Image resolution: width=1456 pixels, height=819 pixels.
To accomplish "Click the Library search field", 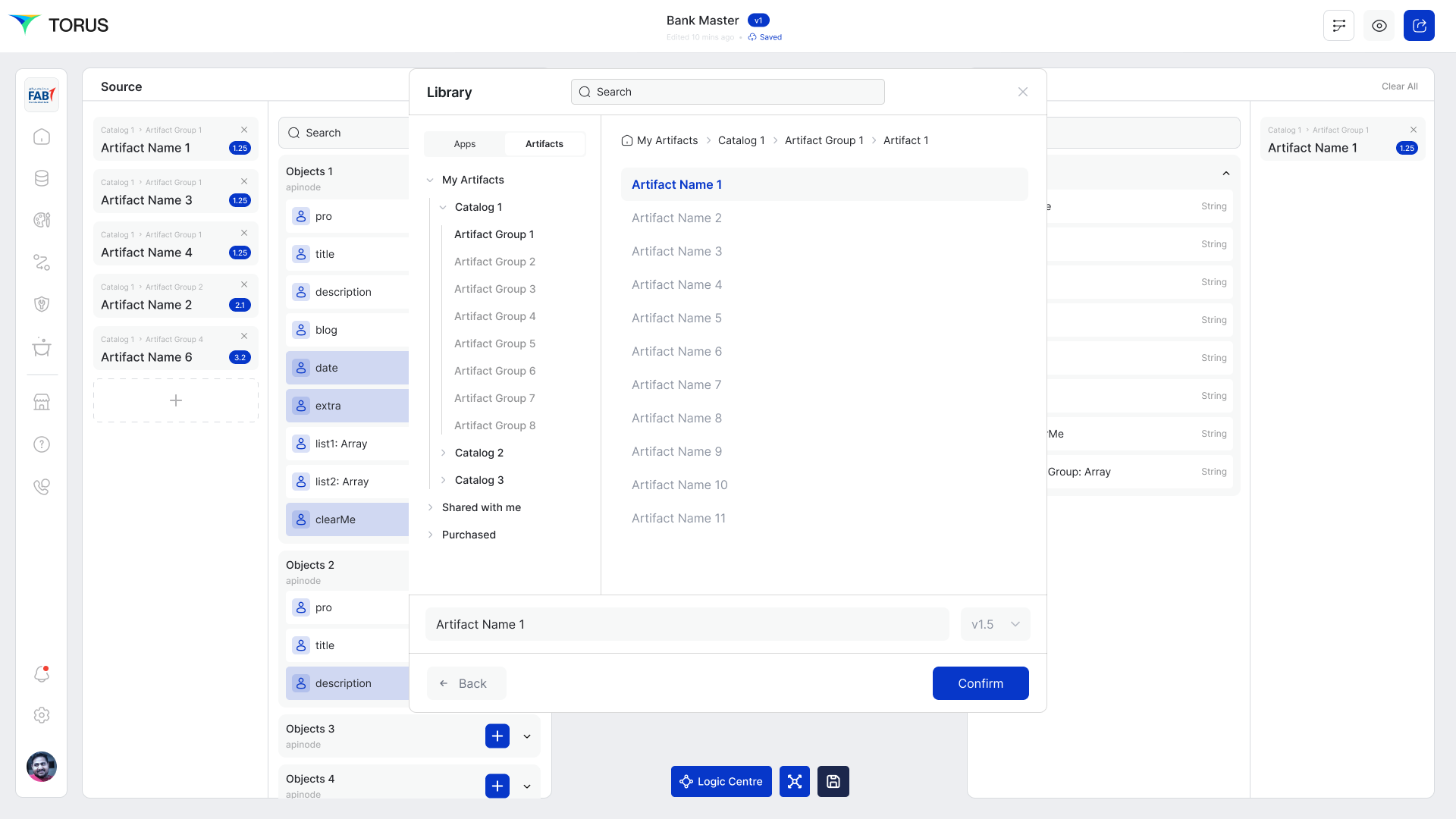I will [x=728, y=92].
